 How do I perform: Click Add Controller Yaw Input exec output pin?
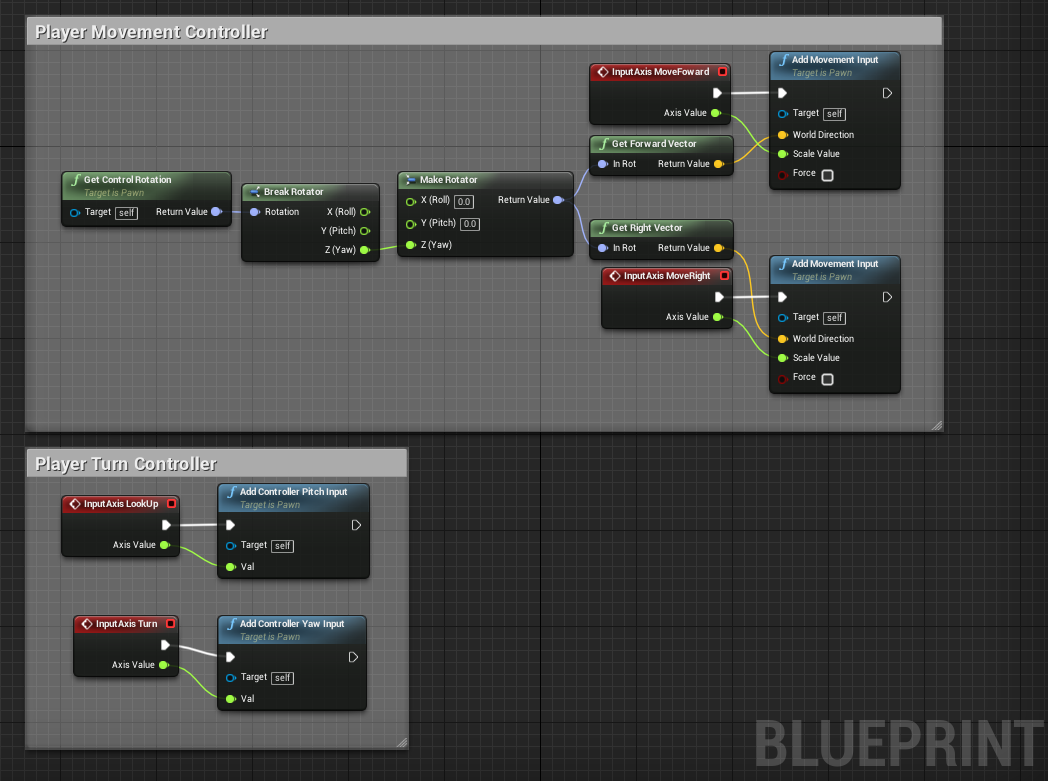(x=354, y=657)
